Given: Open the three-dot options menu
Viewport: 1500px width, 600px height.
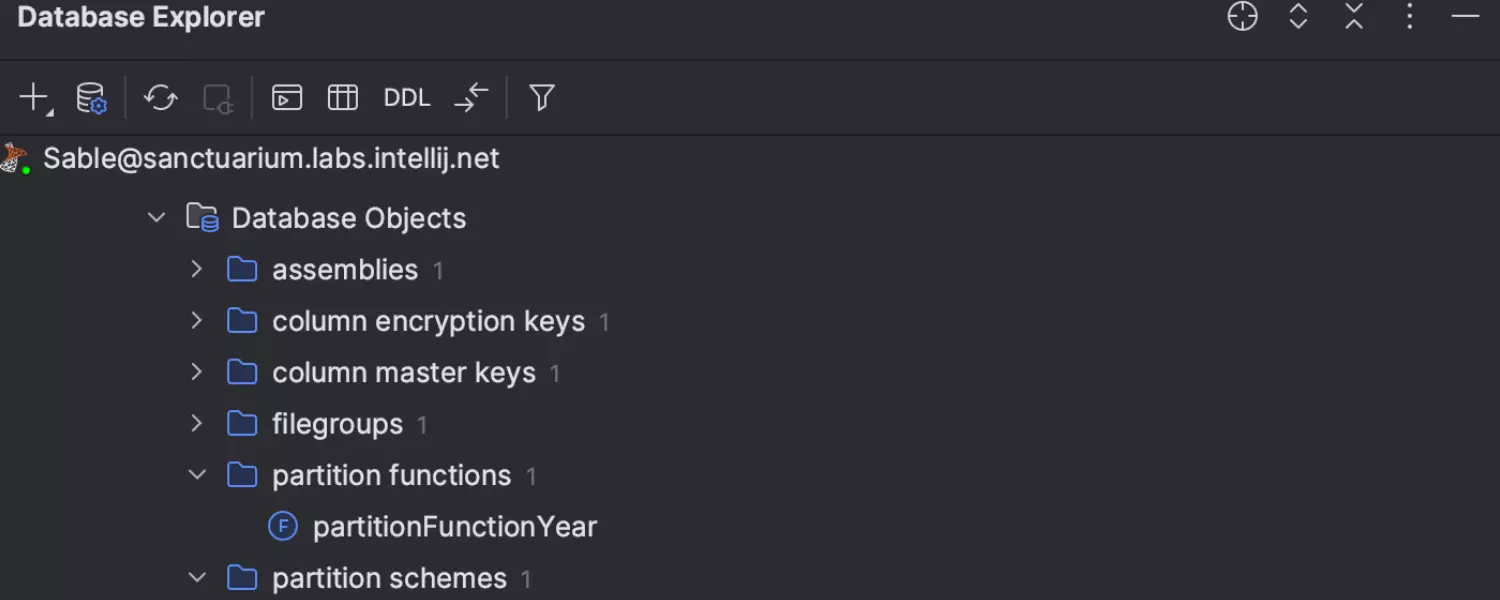Looking at the screenshot, I should [x=1410, y=17].
